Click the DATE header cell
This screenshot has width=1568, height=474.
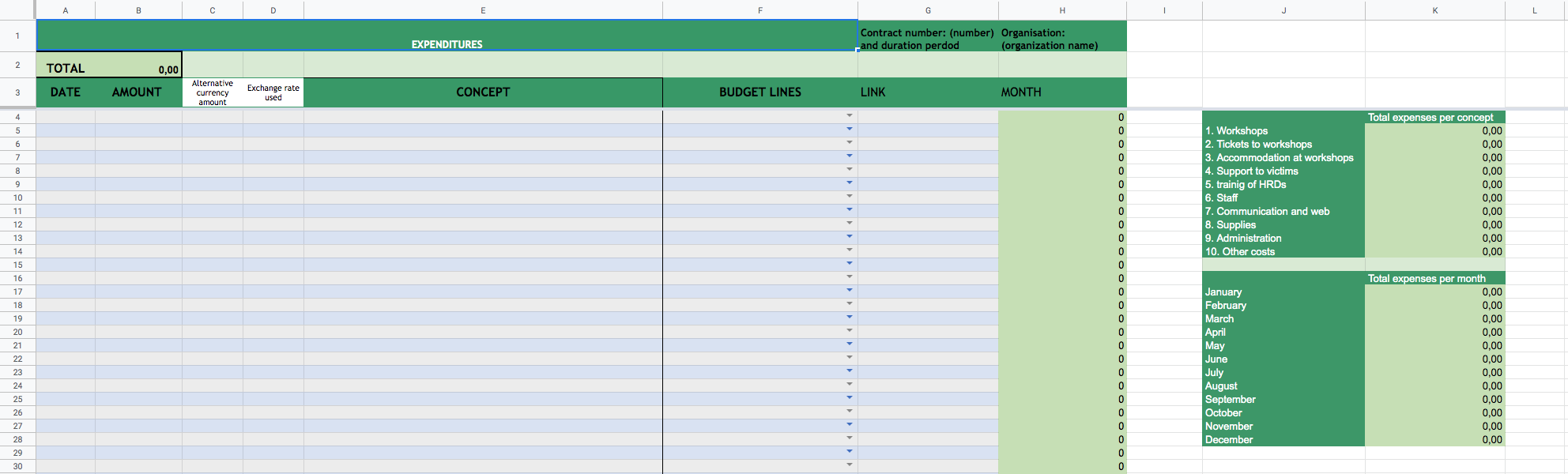(66, 92)
